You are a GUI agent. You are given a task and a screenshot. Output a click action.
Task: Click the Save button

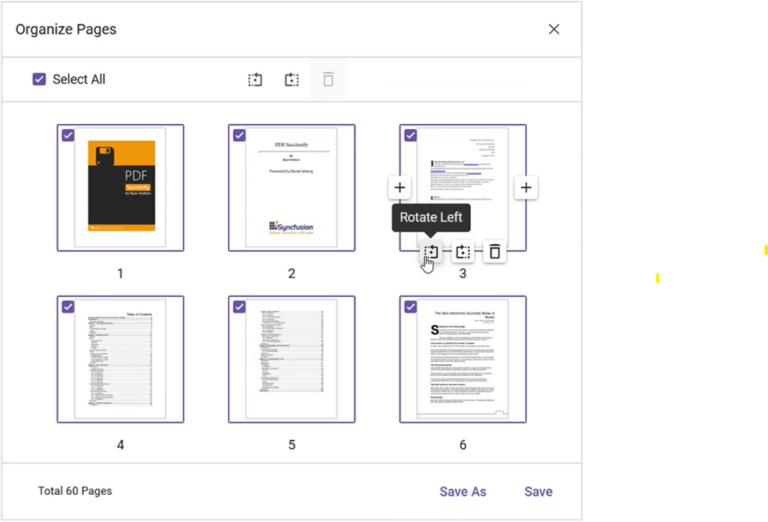click(x=538, y=492)
